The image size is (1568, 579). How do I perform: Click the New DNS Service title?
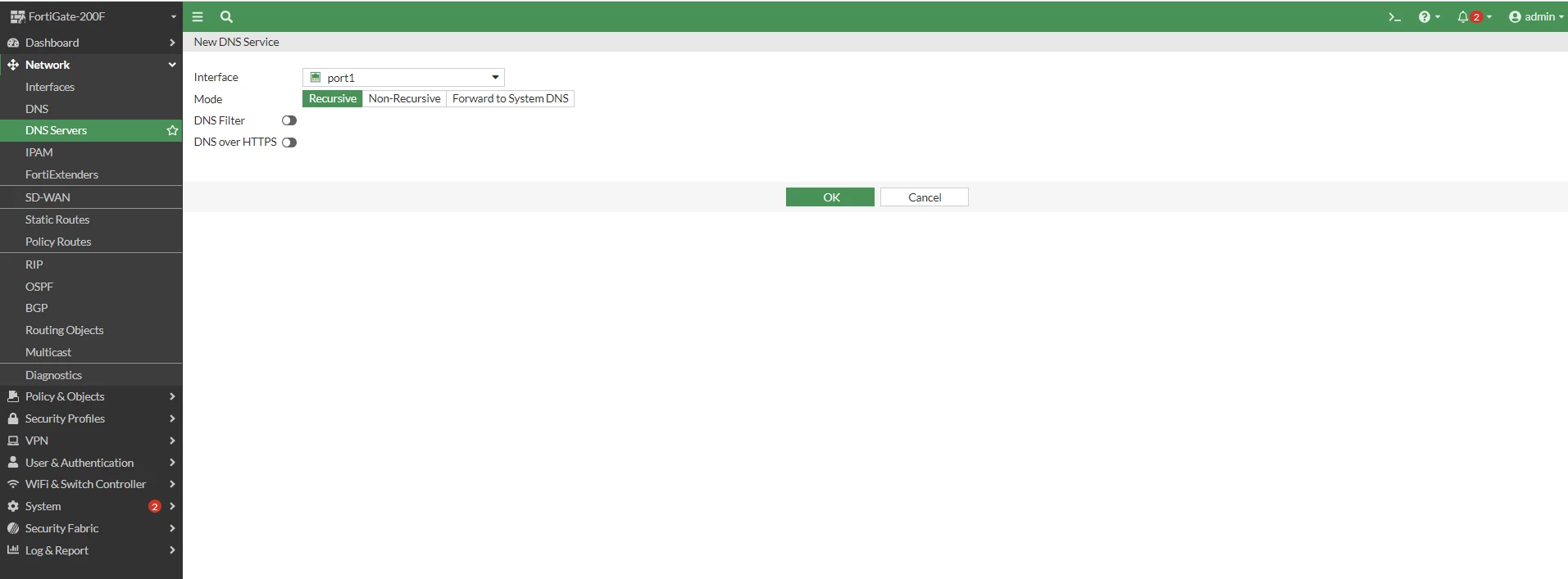[236, 42]
